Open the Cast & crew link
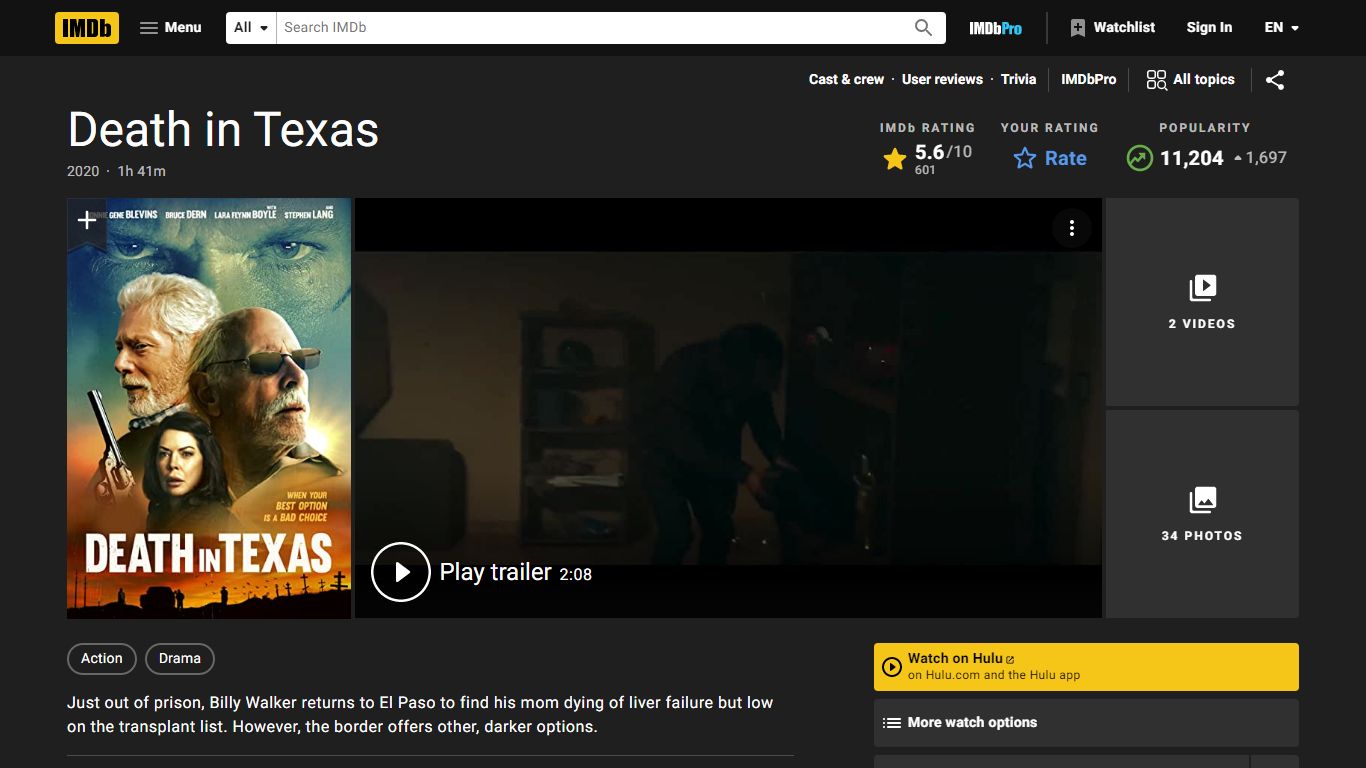 point(846,79)
